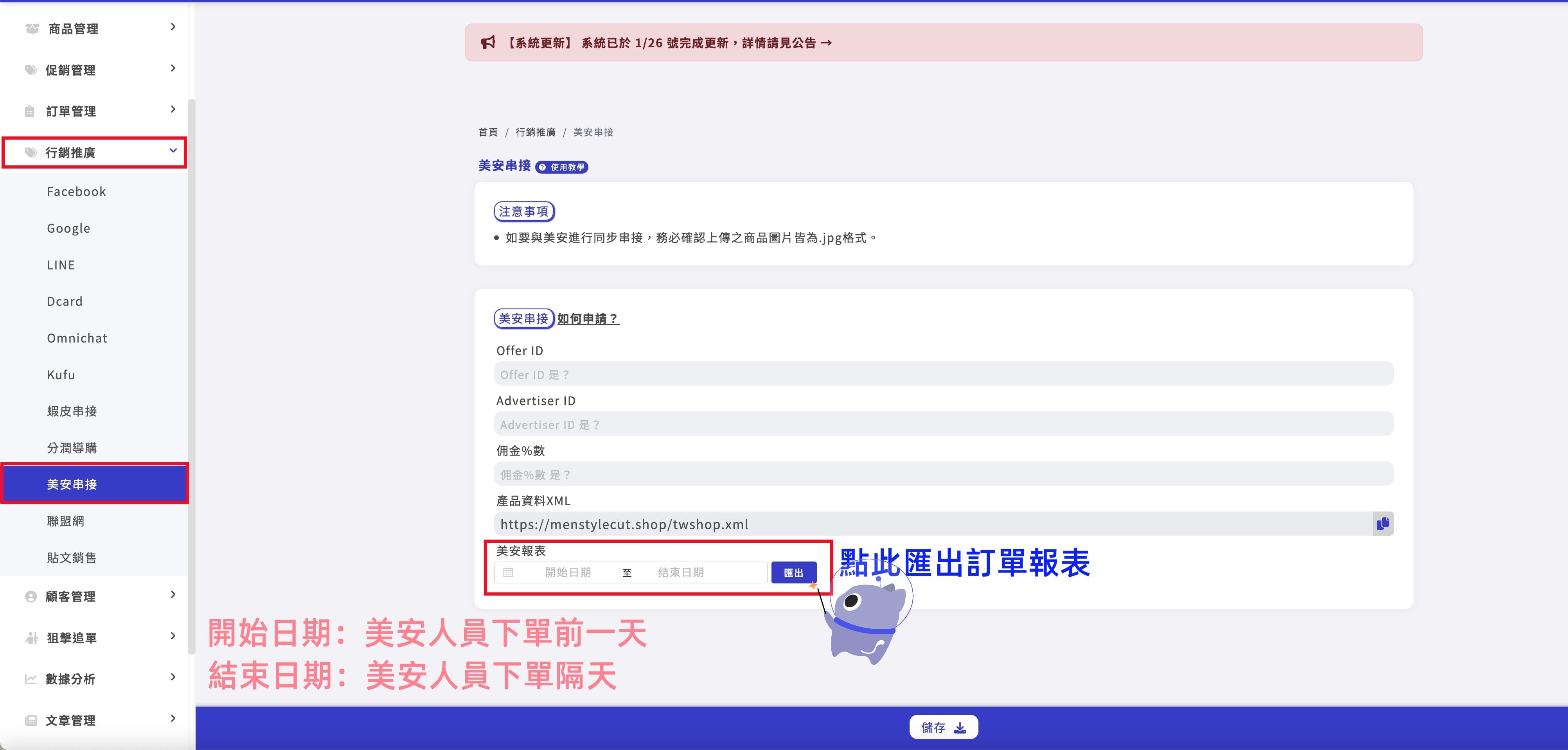Click the Advertiser ID input field
The image size is (1568, 750).
coord(944,424)
